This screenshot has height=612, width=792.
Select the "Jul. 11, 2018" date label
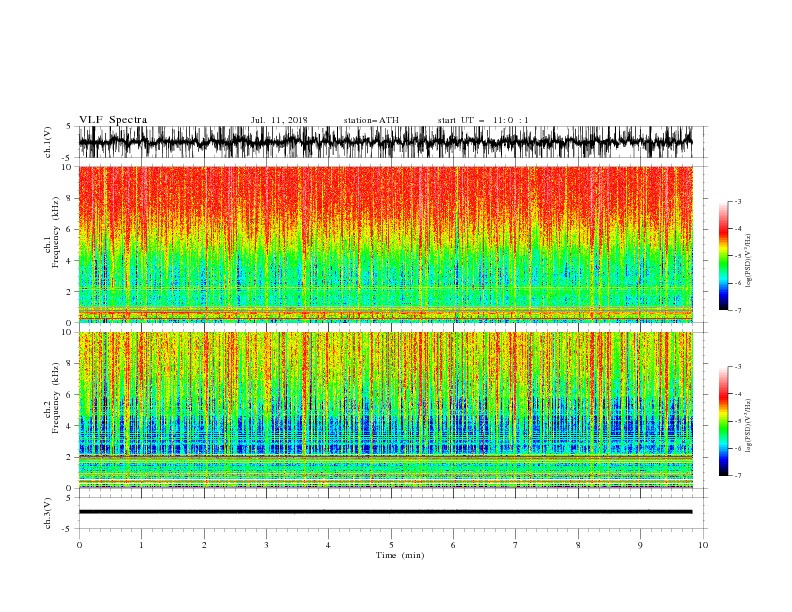(279, 120)
